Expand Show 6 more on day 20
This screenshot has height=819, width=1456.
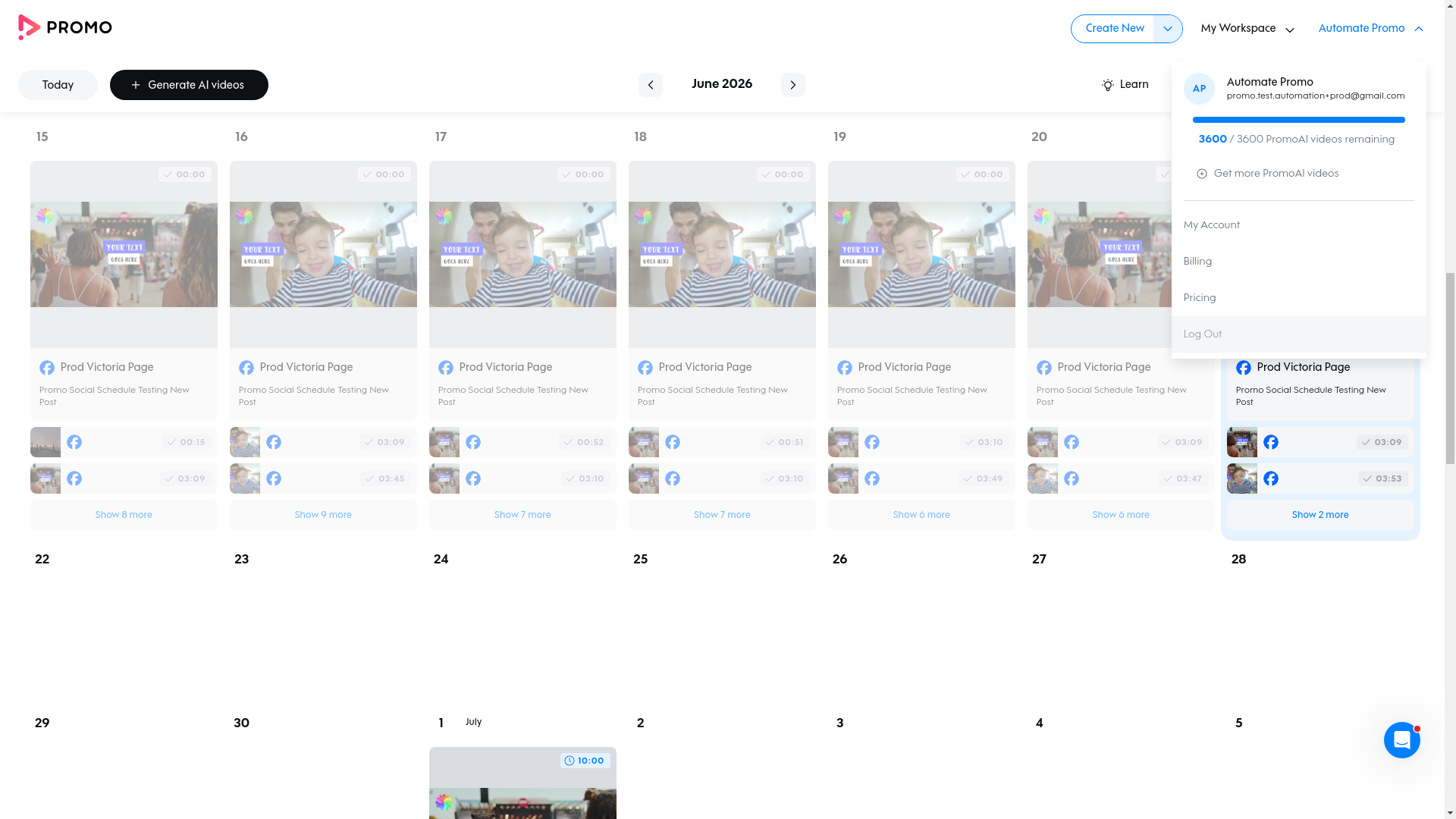[x=1121, y=515]
